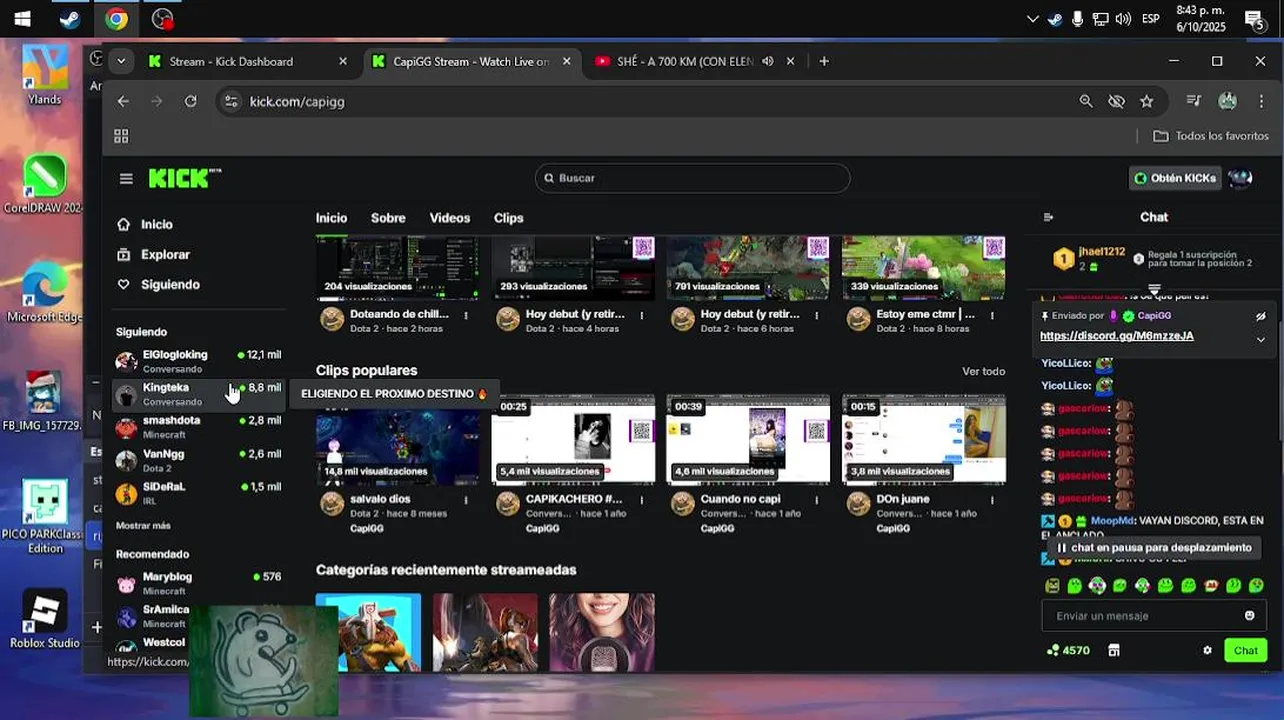1284x720 pixels.
Task: Reload the kick.com page
Action: 190,101
